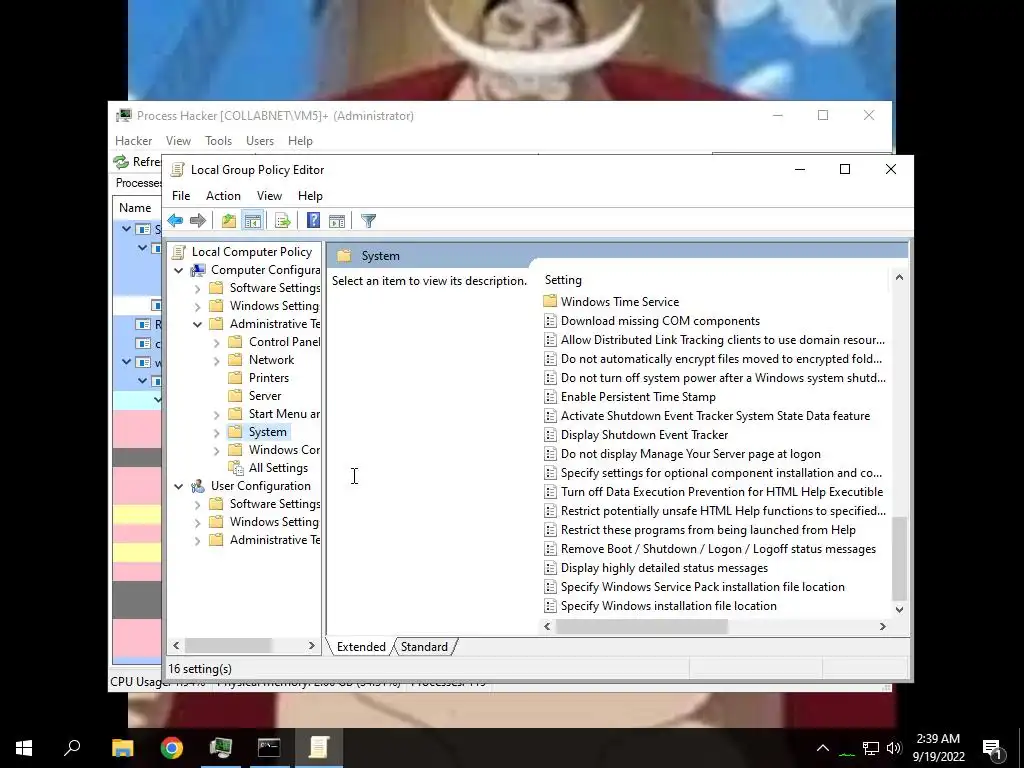Collapse the User Configuration node
The height and width of the screenshot is (768, 1024).
coord(178,486)
